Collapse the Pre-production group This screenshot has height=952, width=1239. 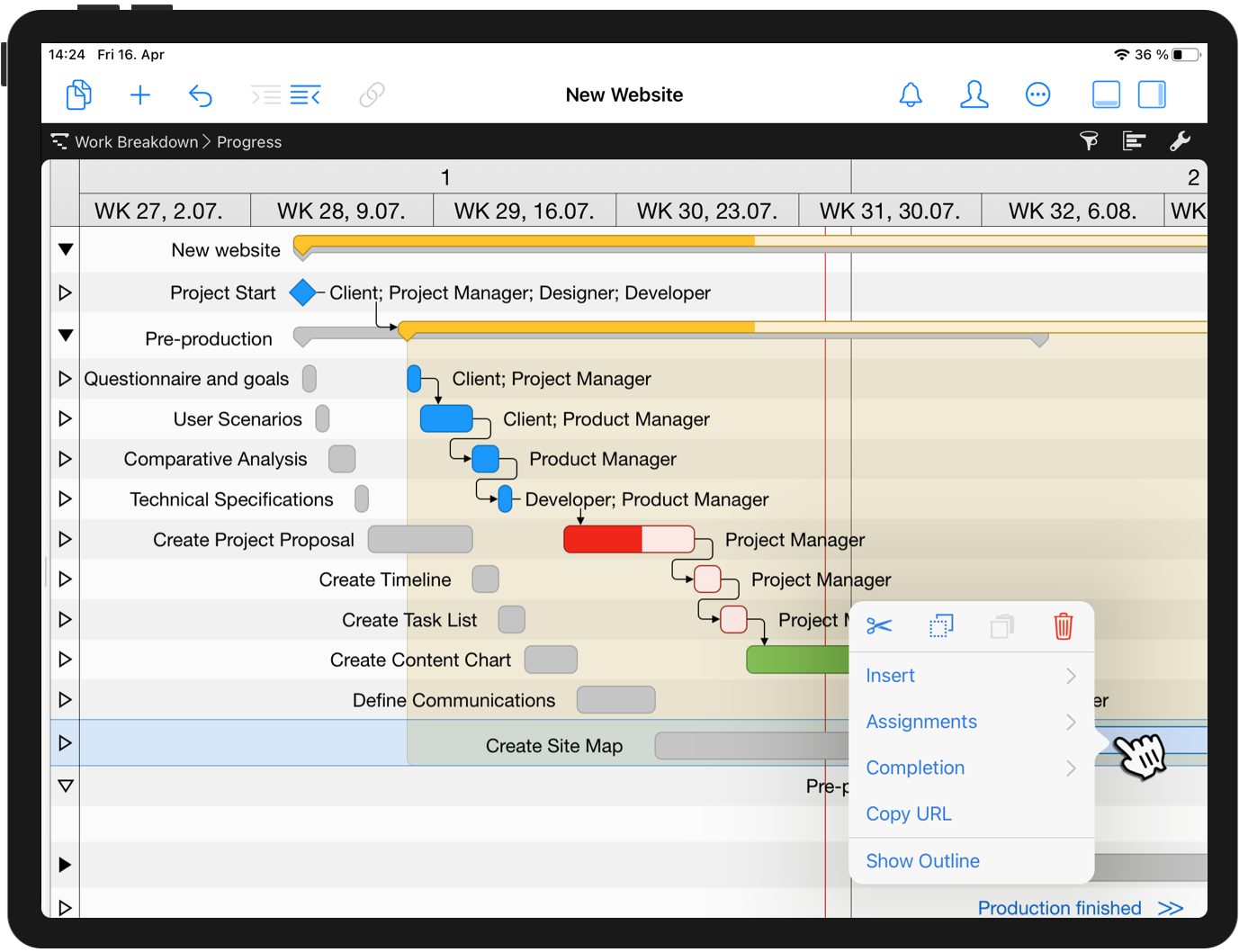66,336
